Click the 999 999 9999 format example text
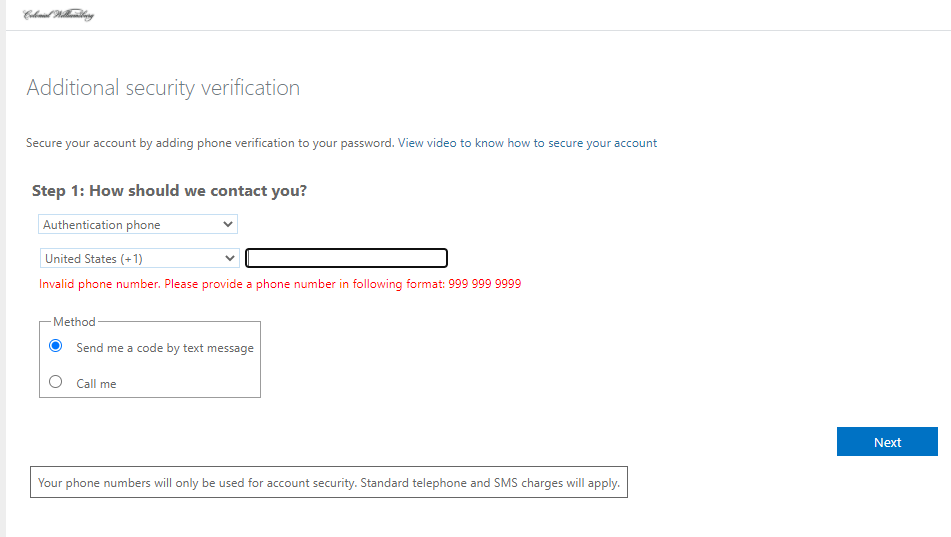The image size is (951, 537). pos(485,284)
